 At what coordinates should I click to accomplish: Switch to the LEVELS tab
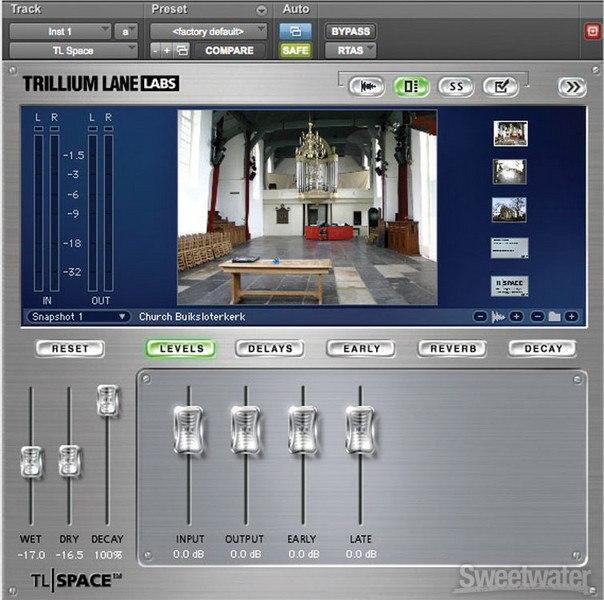coord(181,349)
